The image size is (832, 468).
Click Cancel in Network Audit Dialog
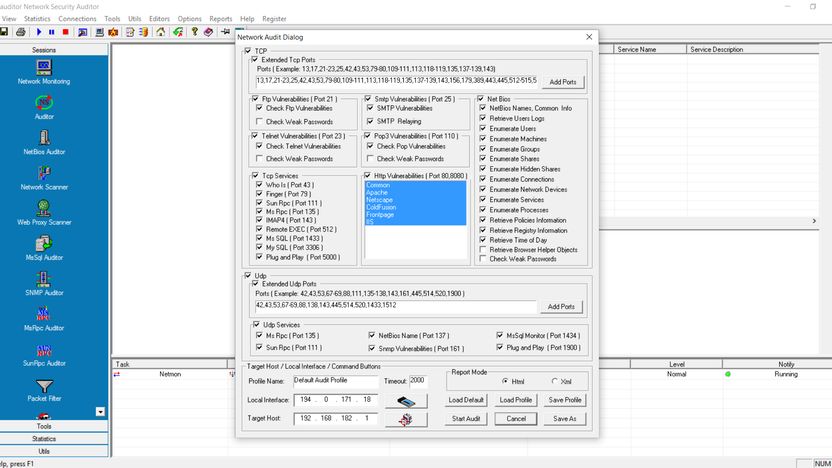[516, 419]
